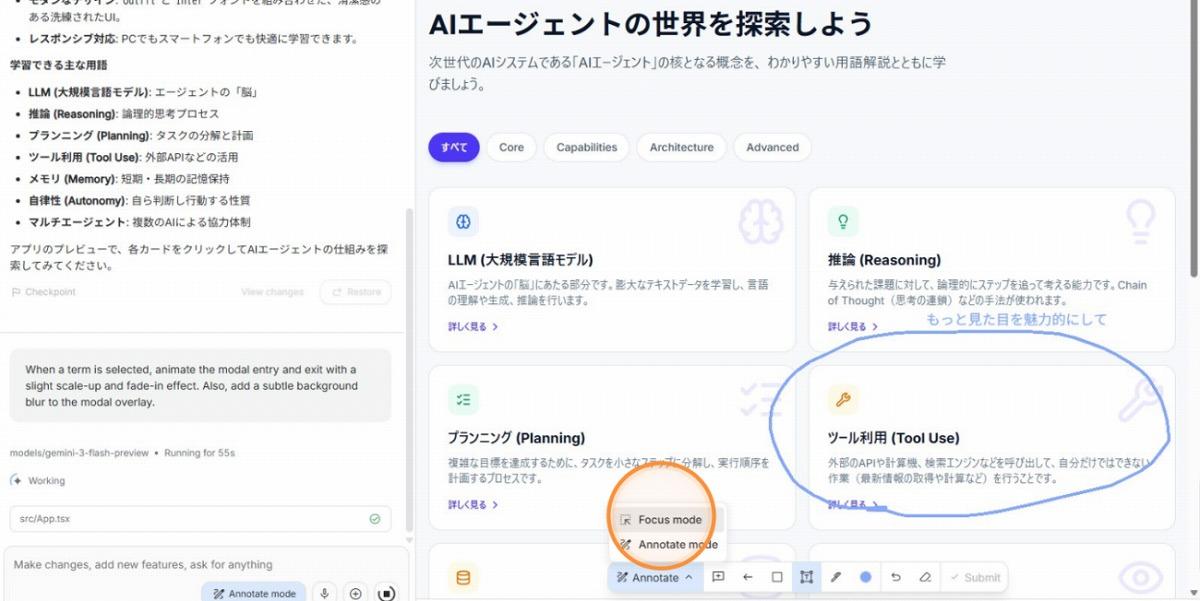Filter by the Architecture category
This screenshot has height=601, width=1200.
click(x=681, y=147)
